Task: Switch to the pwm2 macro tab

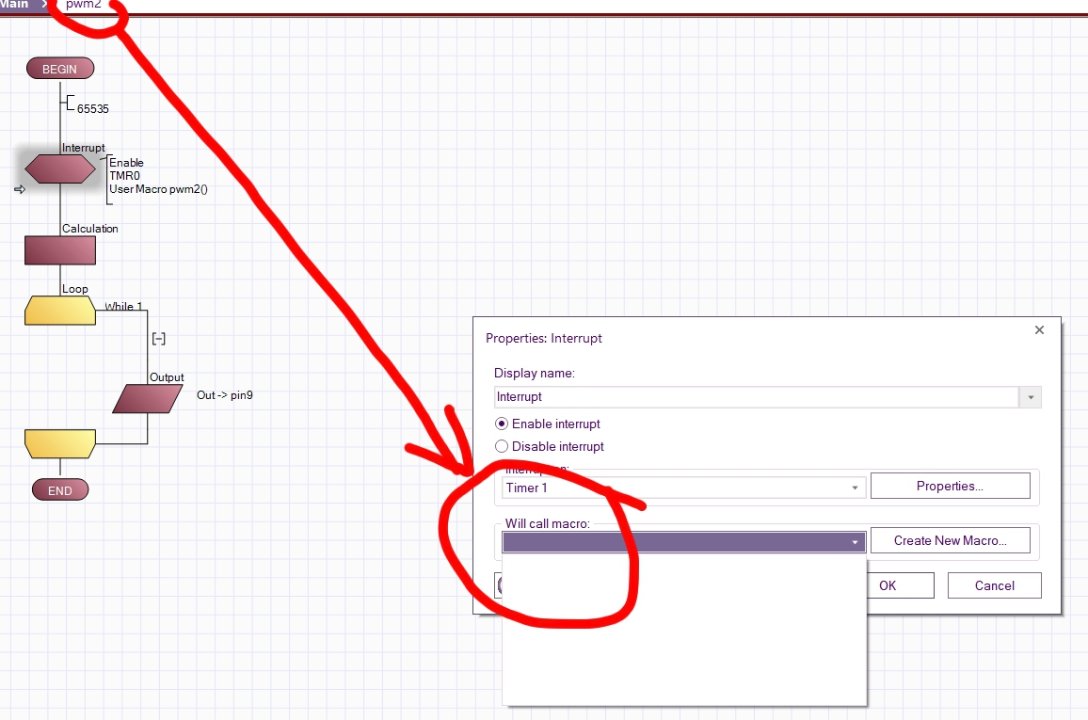Action: point(83,5)
